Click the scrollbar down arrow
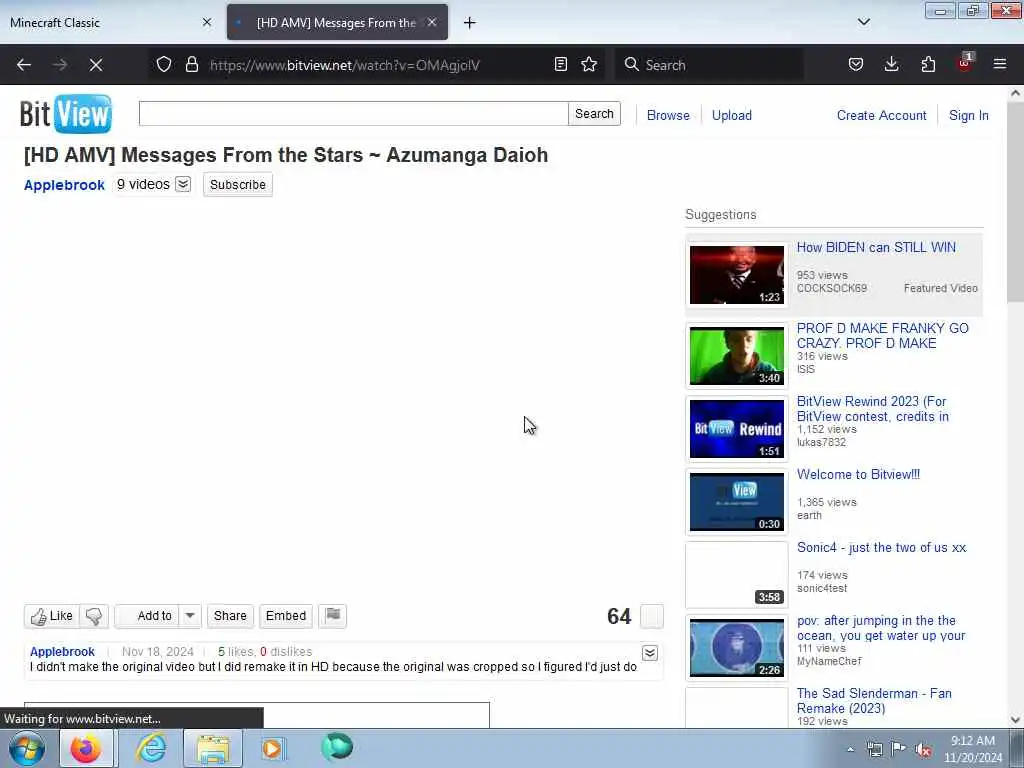The width and height of the screenshot is (1024, 768). coord(1016,720)
